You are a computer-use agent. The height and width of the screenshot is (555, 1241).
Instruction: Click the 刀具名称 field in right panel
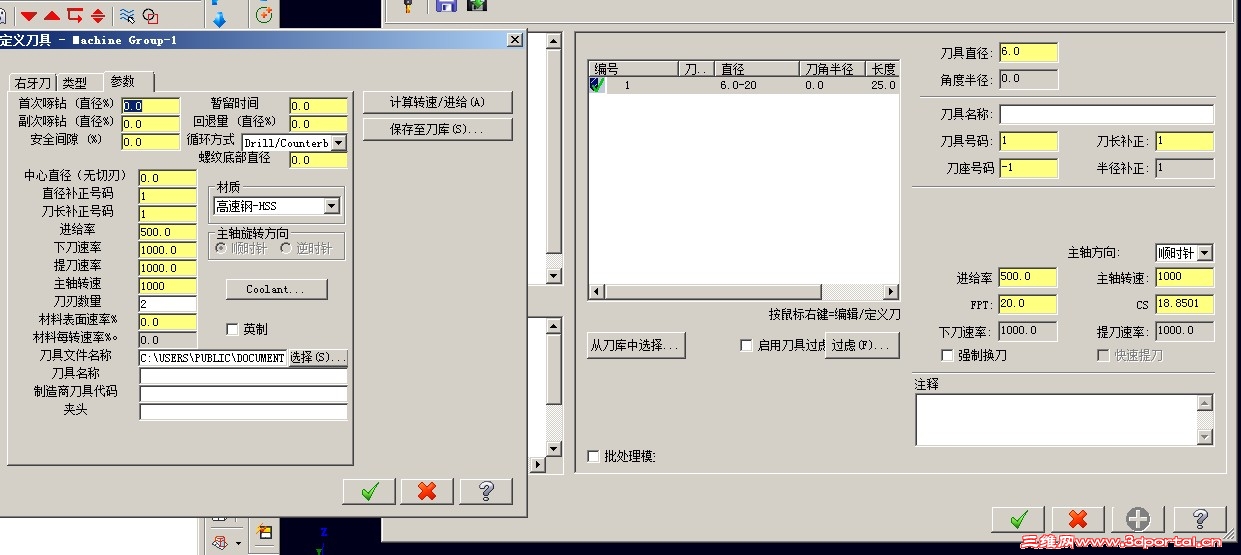point(1106,115)
